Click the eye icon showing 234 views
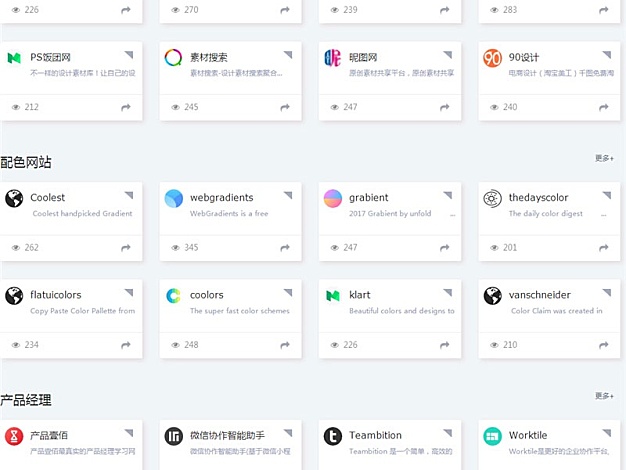This screenshot has width=626, height=470. [16, 345]
